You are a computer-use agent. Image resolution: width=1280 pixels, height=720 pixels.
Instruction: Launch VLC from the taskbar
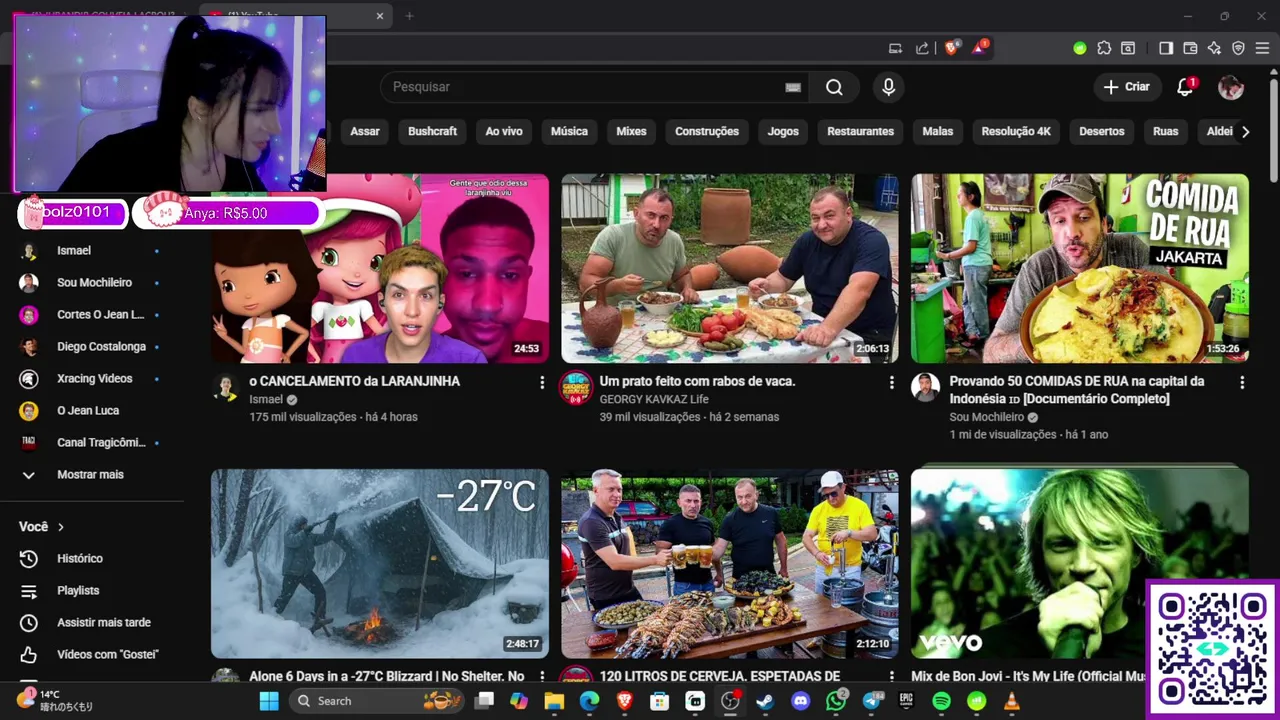[1011, 701]
